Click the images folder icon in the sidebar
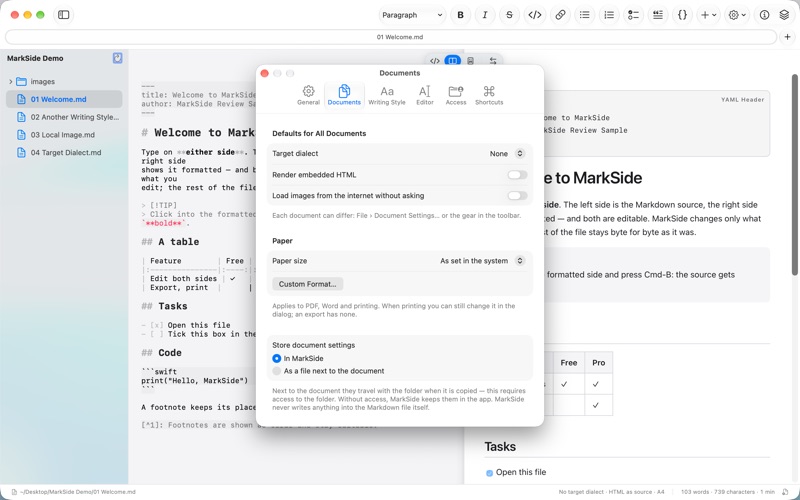Viewport: 800px width, 500px height. click(21, 82)
